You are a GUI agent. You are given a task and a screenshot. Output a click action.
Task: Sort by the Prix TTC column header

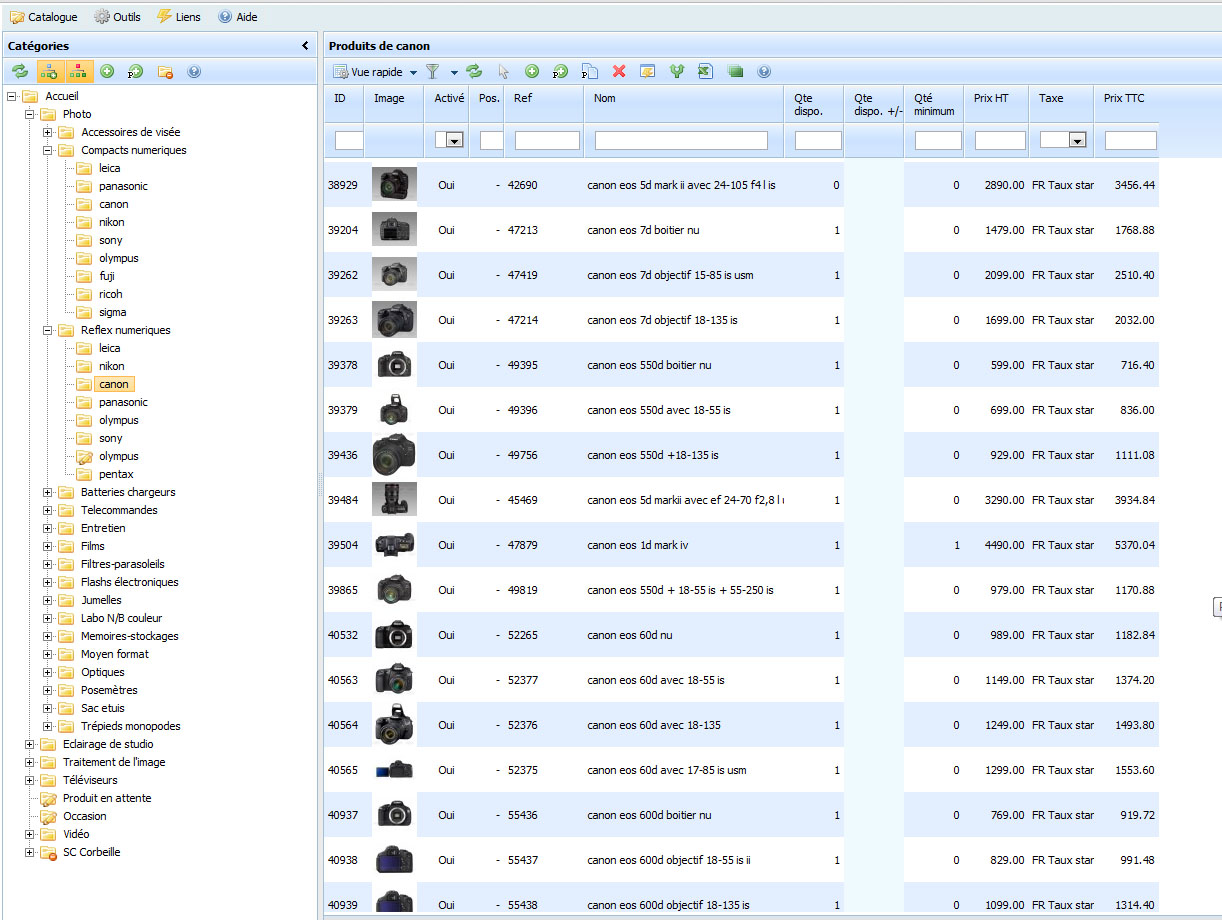(1127, 104)
